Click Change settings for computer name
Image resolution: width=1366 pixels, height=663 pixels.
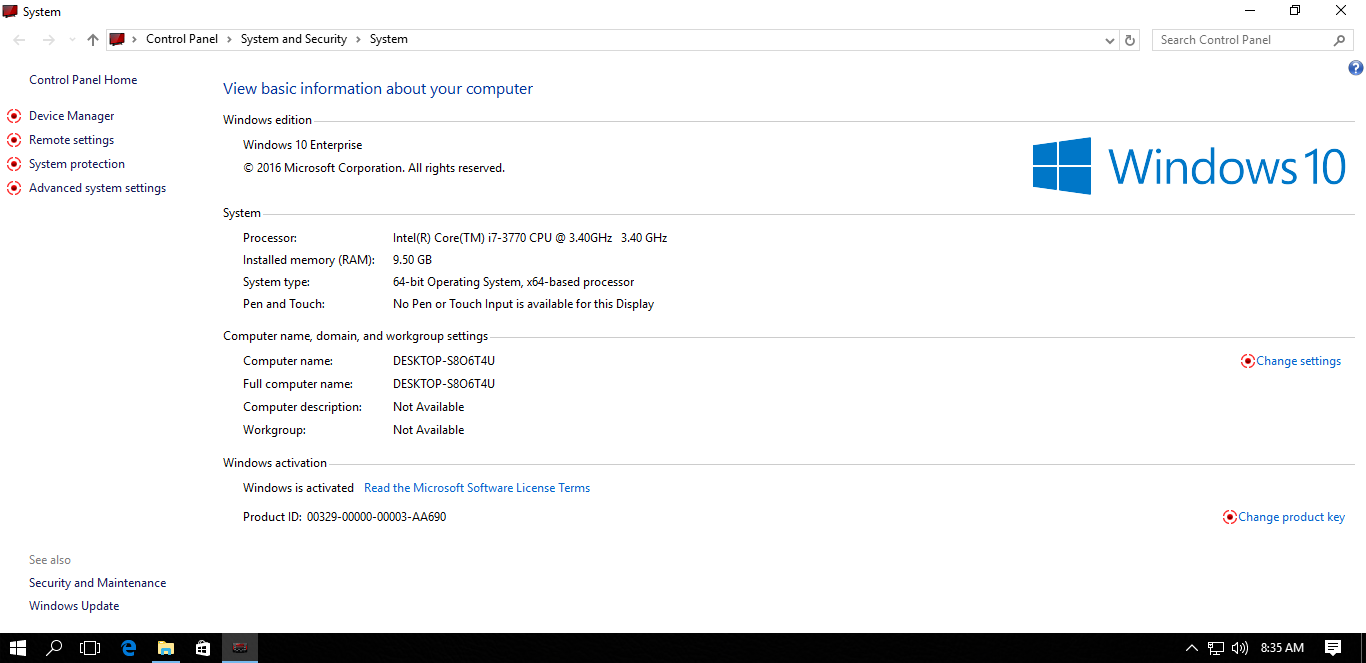click(x=1298, y=361)
